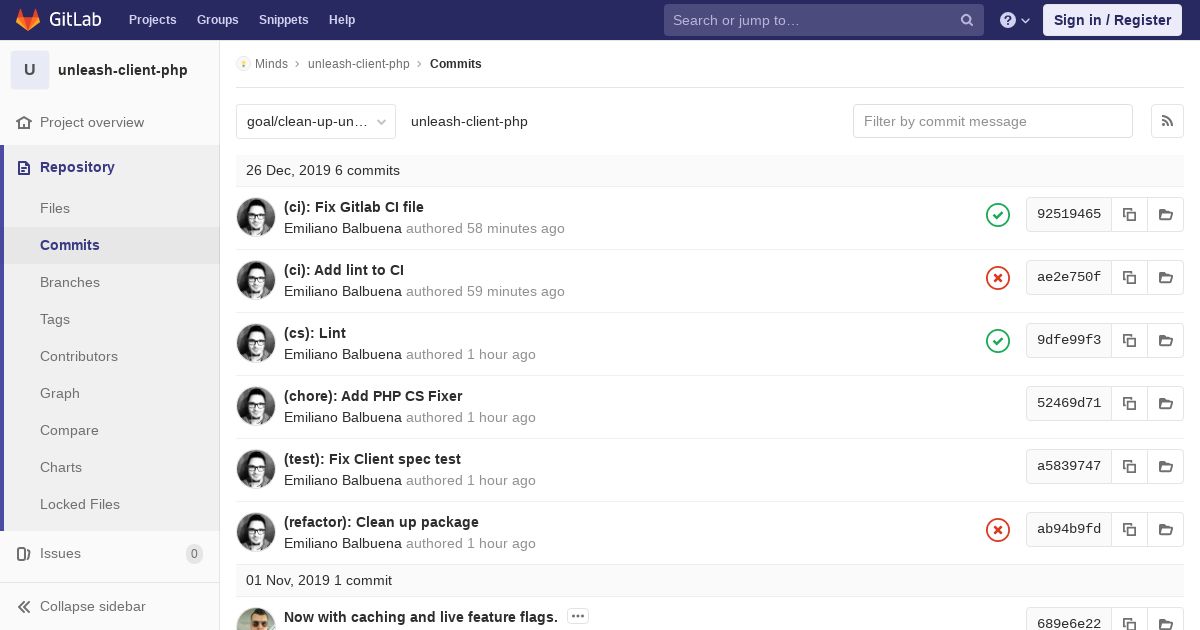Image resolution: width=1200 pixels, height=630 pixels.
Task: Open '(ci): Add lint to CI' commit title
Action: pyautogui.click(x=344, y=270)
